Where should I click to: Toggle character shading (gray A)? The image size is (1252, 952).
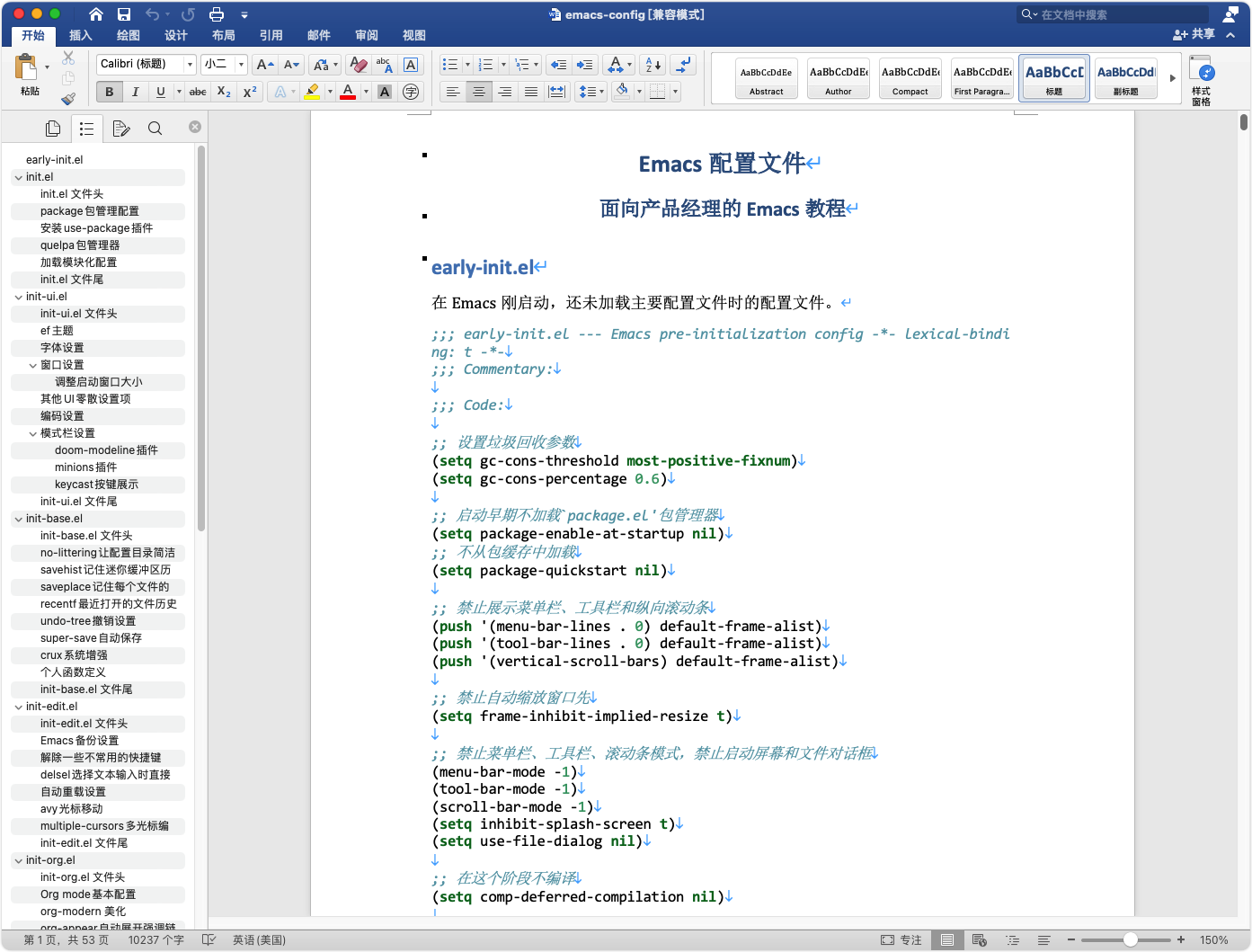pyautogui.click(x=385, y=92)
